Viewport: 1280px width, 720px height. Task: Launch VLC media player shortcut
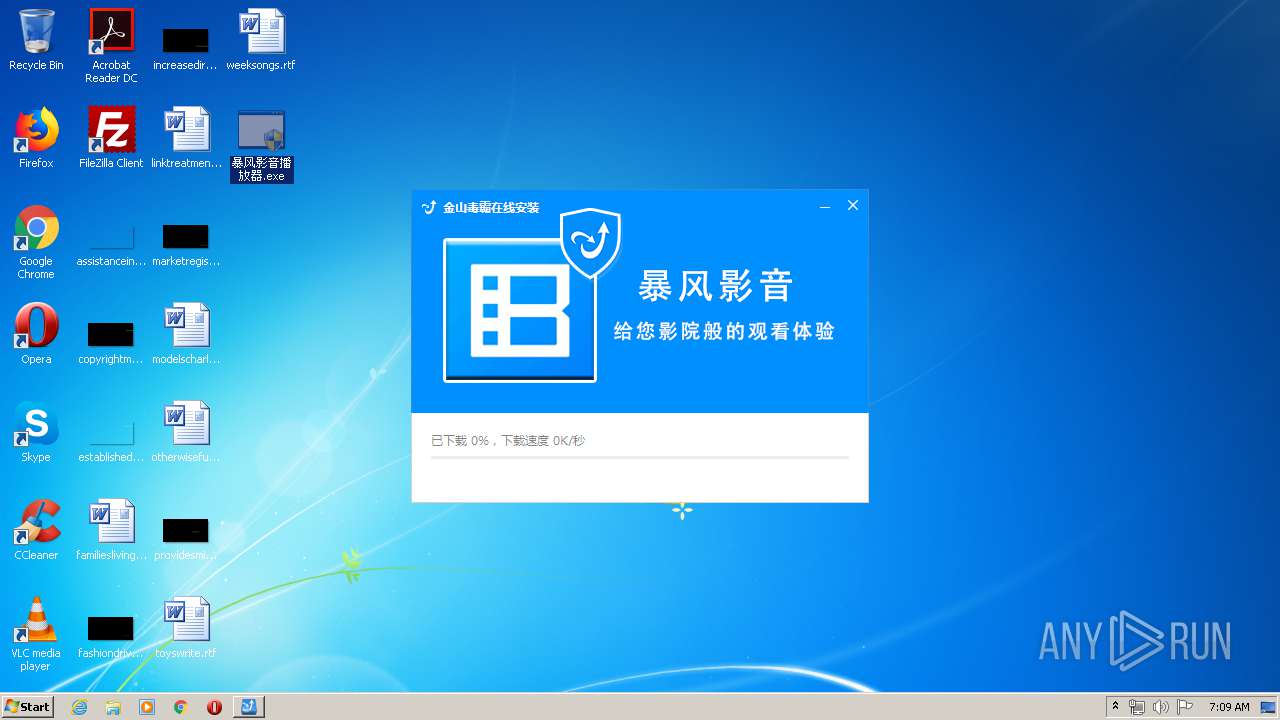click(x=36, y=634)
